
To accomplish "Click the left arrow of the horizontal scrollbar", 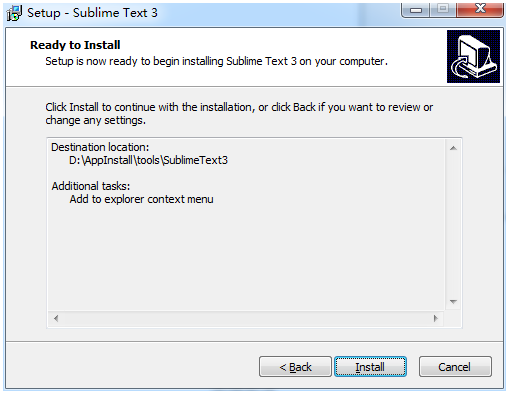I will pos(56,318).
